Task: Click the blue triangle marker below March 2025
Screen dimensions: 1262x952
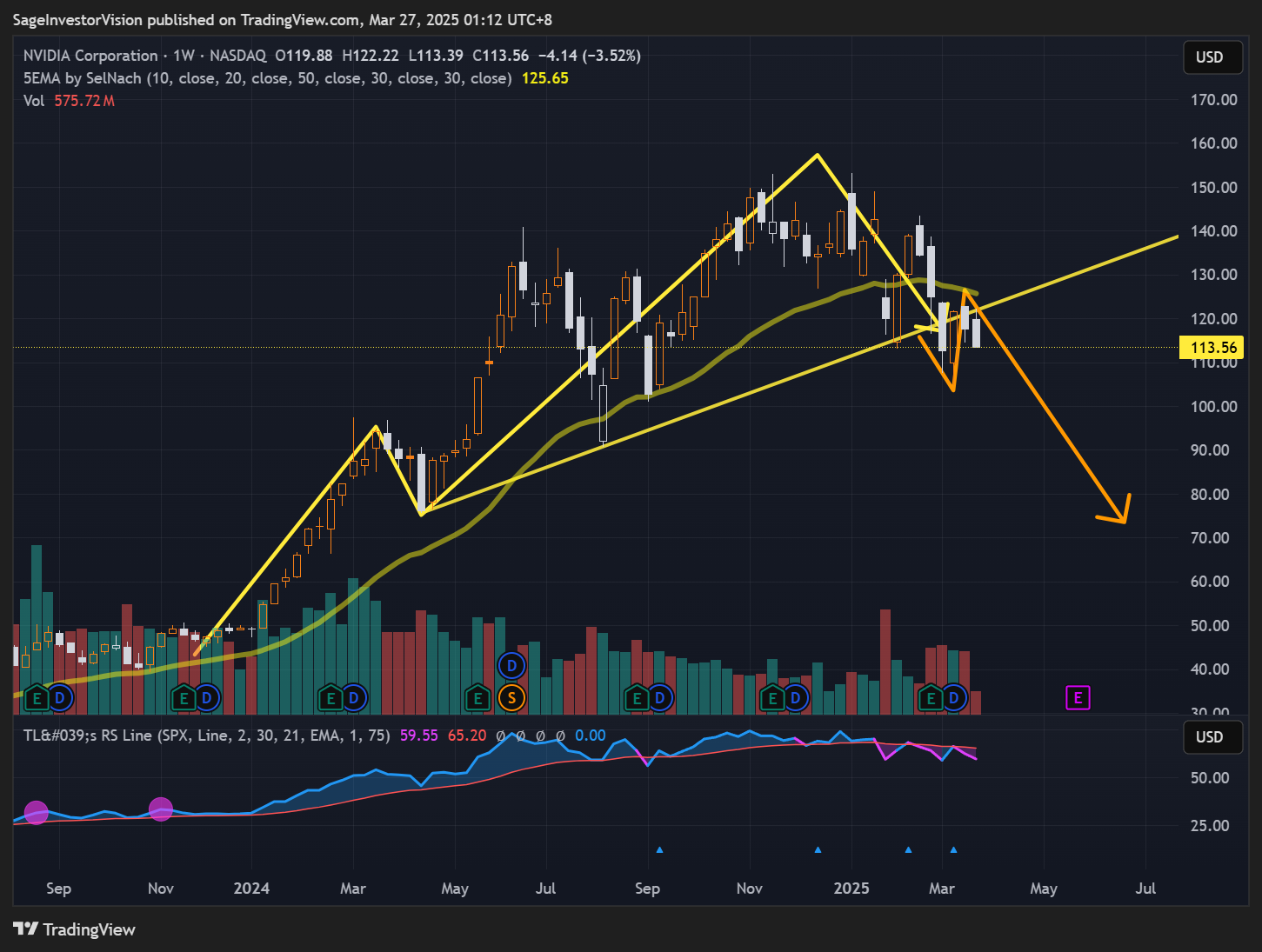Action: [953, 849]
